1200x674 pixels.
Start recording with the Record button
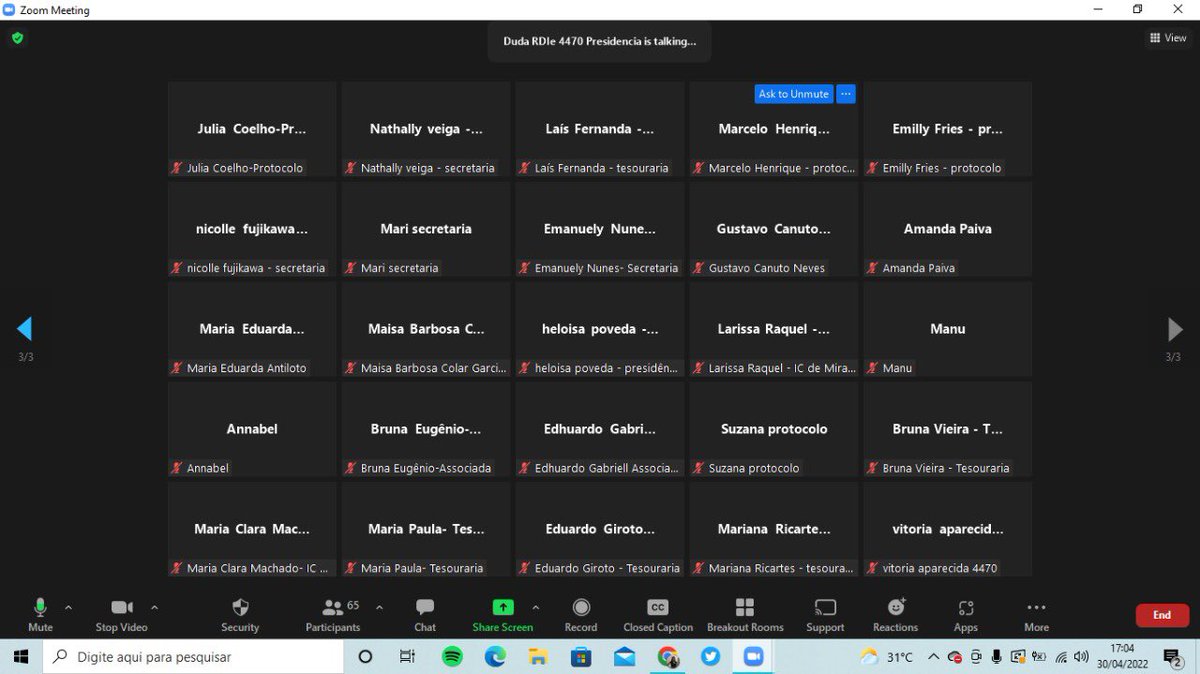(581, 614)
